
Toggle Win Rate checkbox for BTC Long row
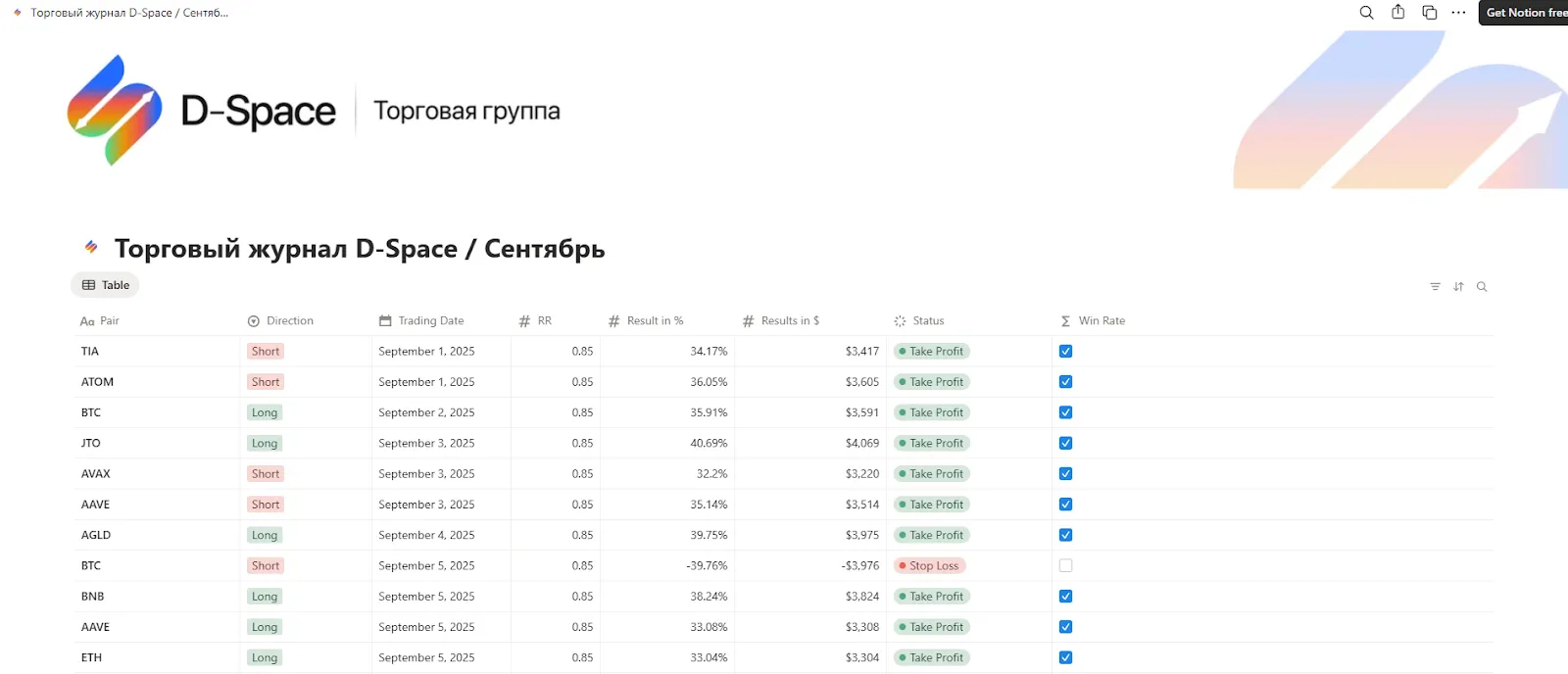pos(1066,412)
